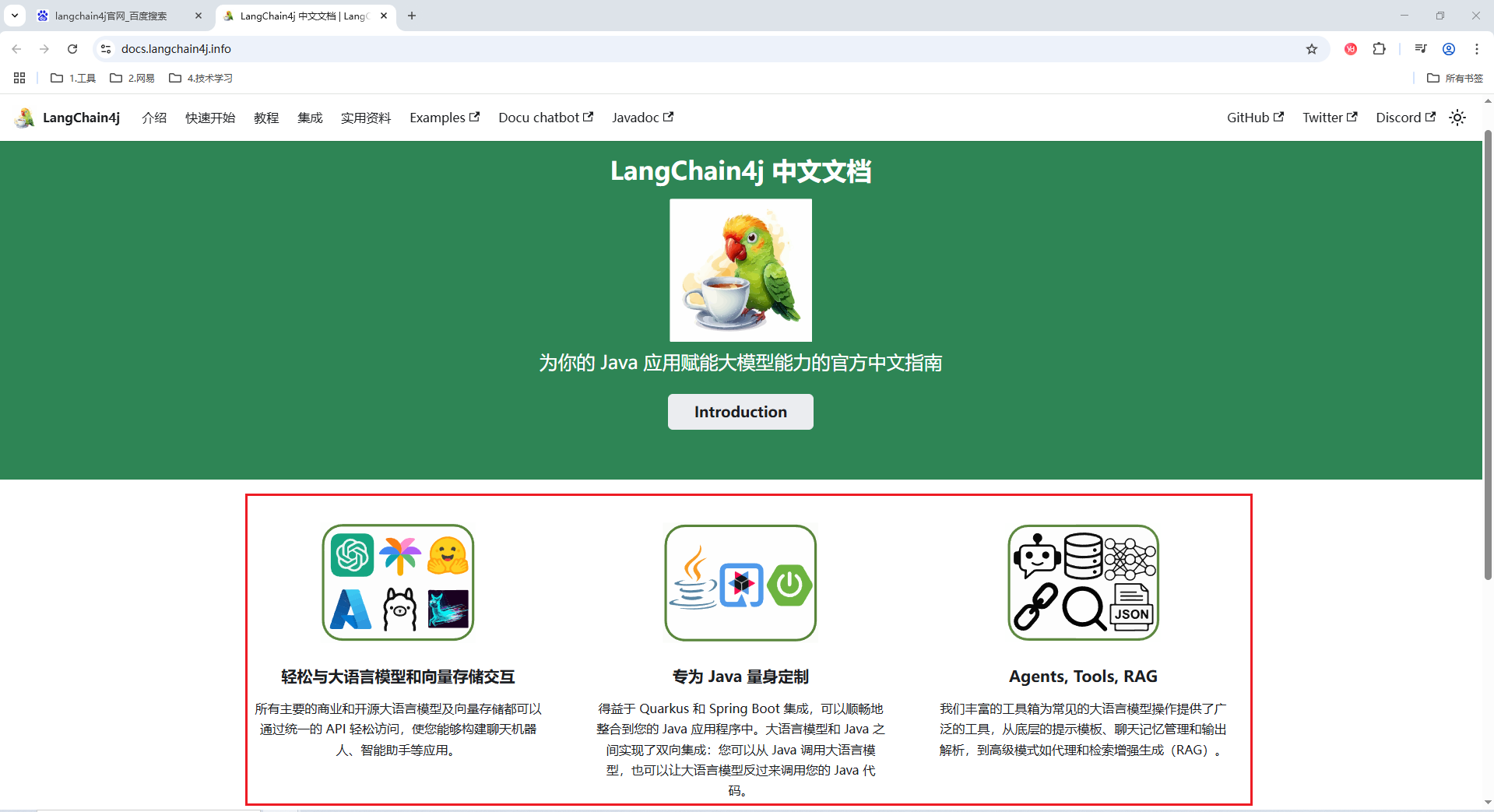Open the 集成 nav item
This screenshot has height=812, width=1494.
click(310, 118)
